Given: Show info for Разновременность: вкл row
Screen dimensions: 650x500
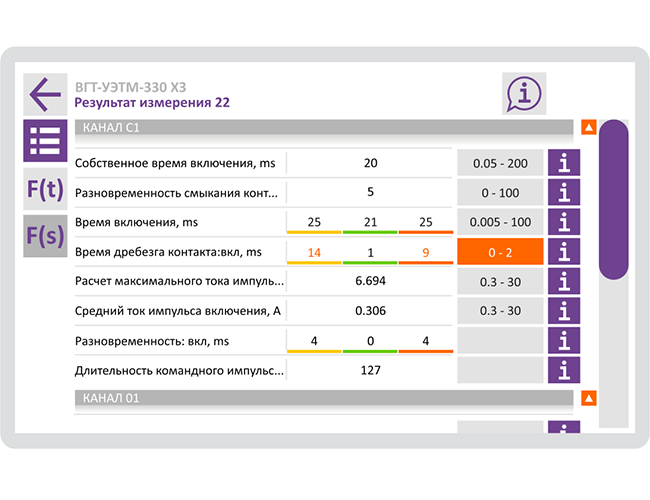Looking at the screenshot, I should 564,340.
